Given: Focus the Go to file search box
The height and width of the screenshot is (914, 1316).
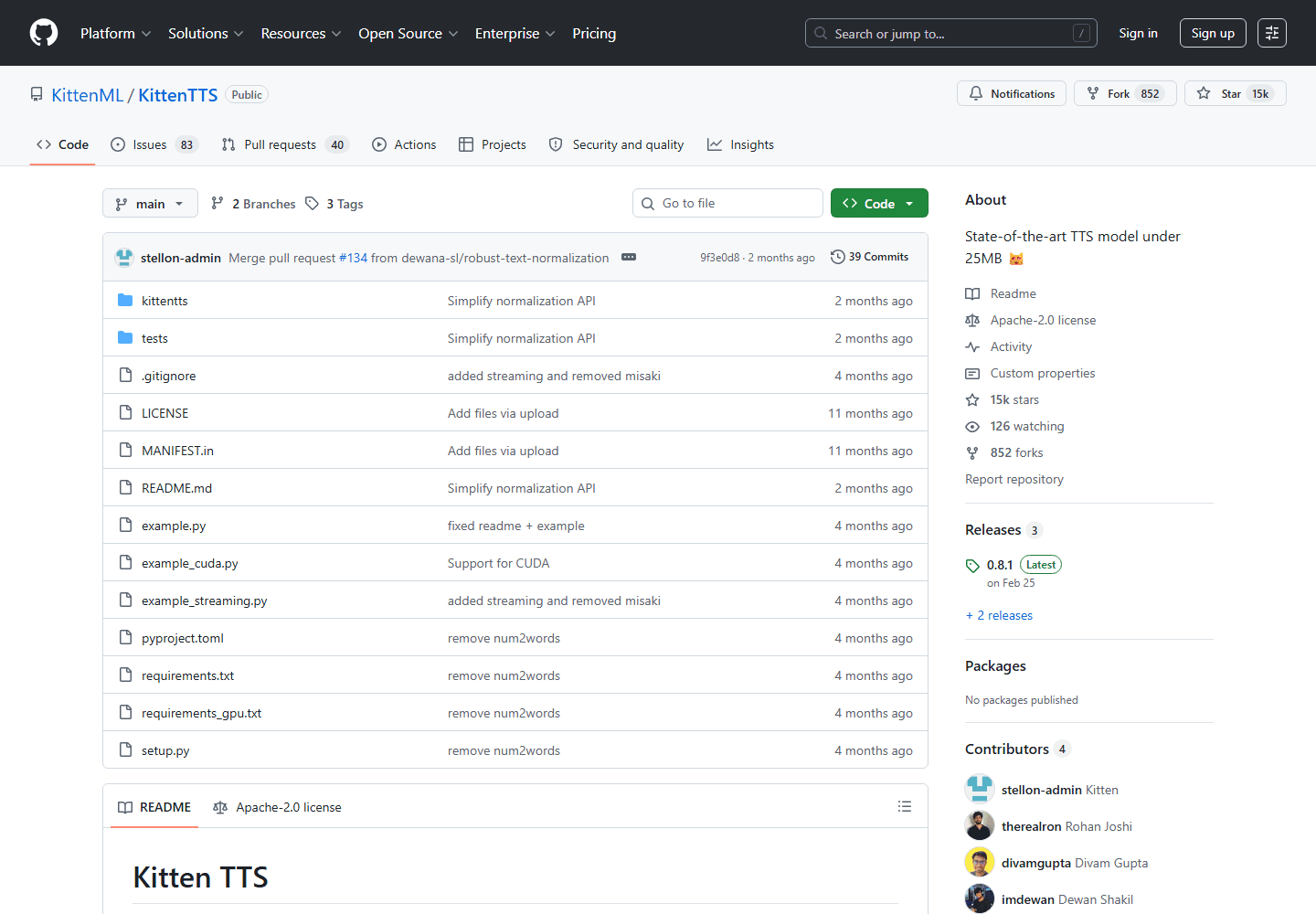Looking at the screenshot, I should (x=727, y=203).
